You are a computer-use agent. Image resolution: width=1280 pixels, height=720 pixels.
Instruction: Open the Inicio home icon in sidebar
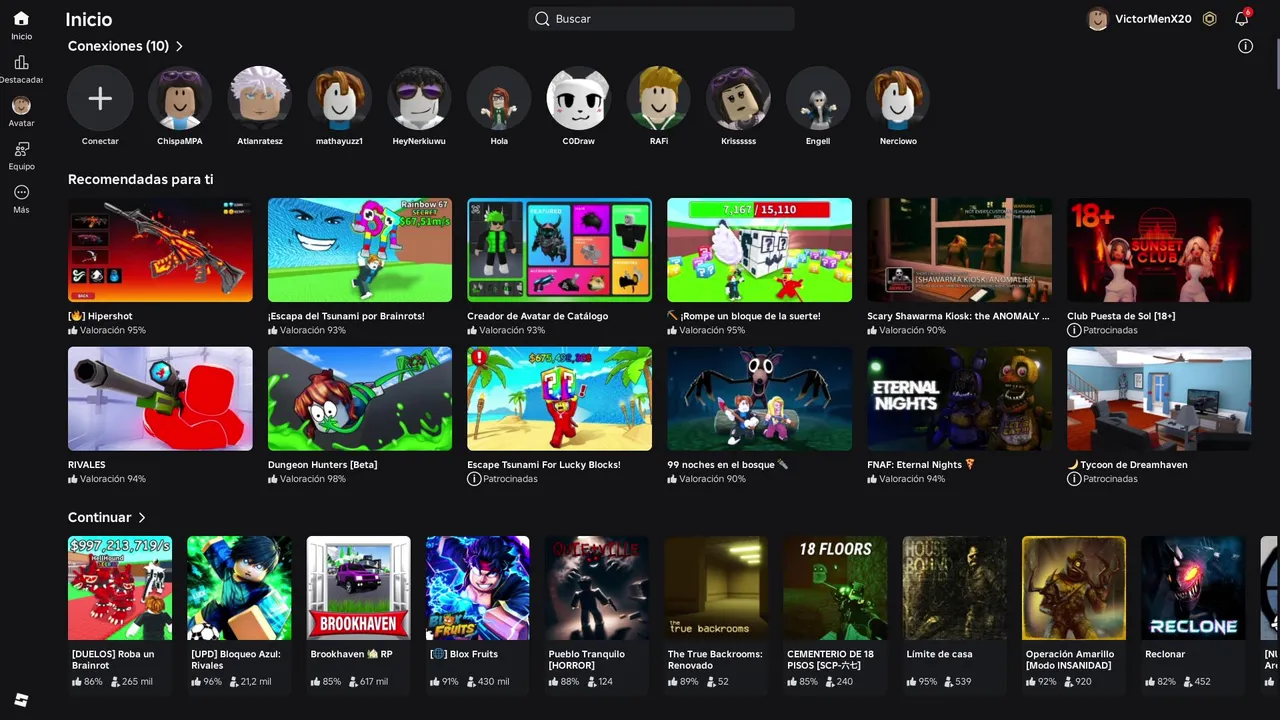pos(21,18)
